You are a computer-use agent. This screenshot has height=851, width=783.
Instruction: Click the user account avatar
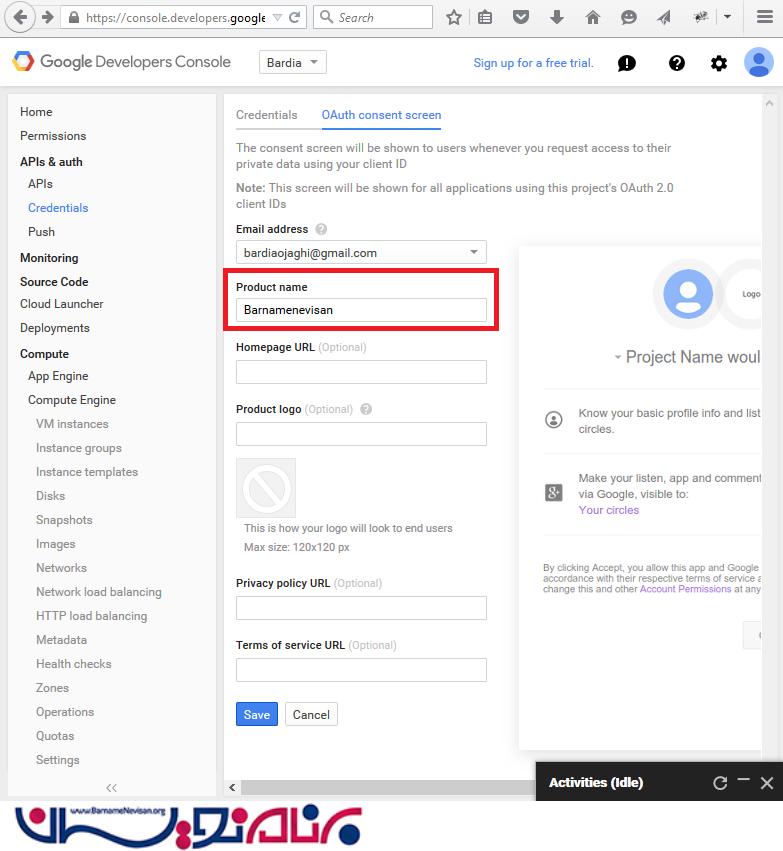759,63
